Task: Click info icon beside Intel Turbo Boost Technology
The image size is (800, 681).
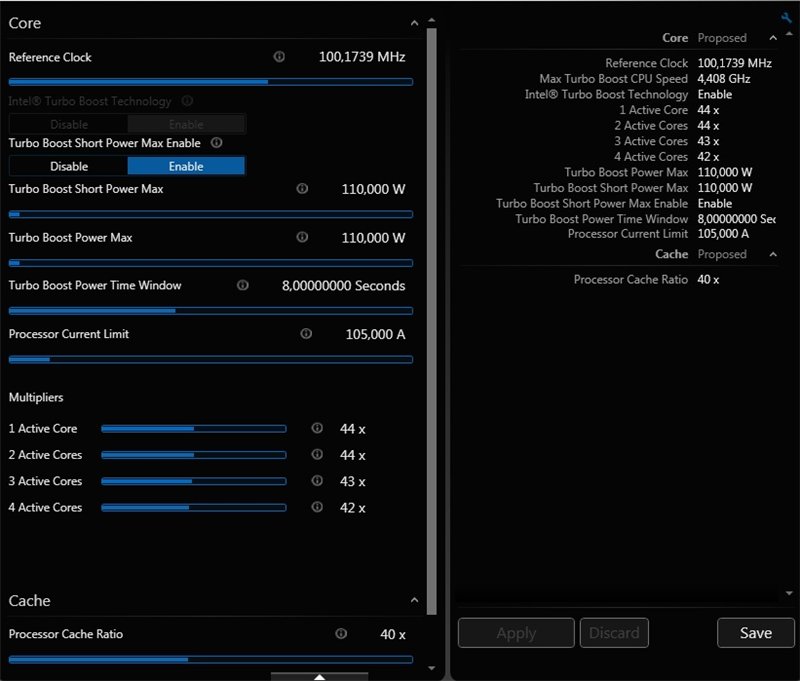Action: 187,100
